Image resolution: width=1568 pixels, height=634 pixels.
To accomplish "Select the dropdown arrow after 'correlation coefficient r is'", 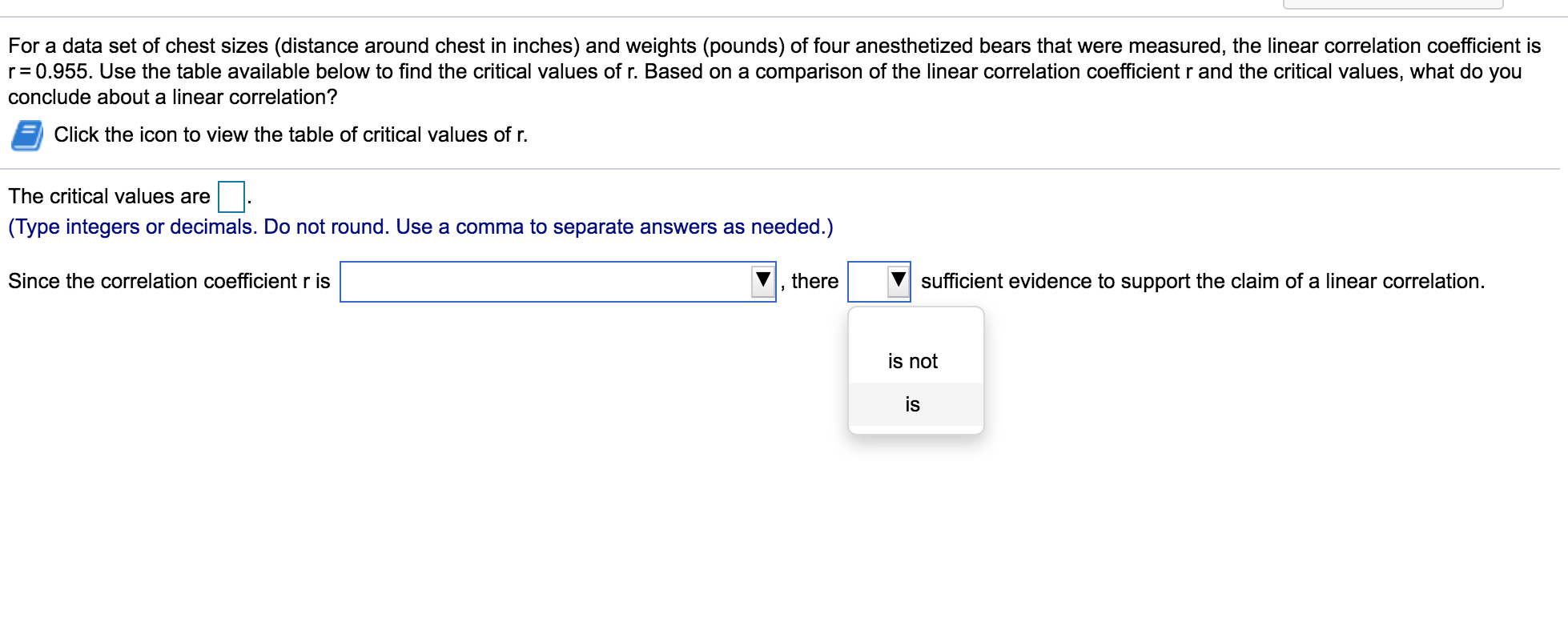I will [x=762, y=281].
